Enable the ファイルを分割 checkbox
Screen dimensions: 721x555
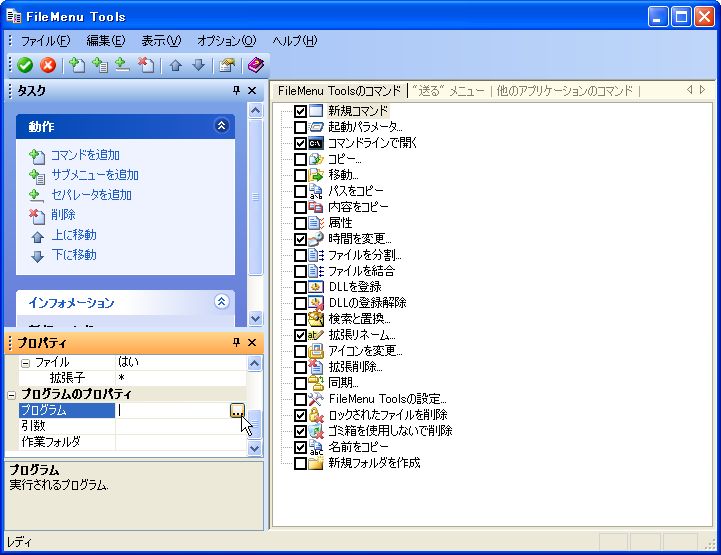(300, 255)
